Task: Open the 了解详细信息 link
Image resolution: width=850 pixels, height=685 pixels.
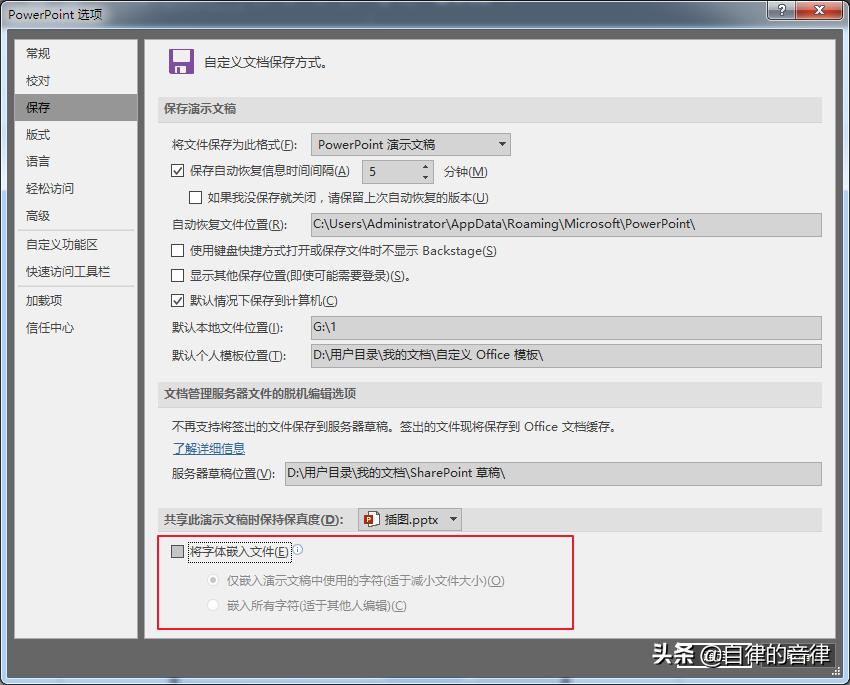Action: point(209,449)
